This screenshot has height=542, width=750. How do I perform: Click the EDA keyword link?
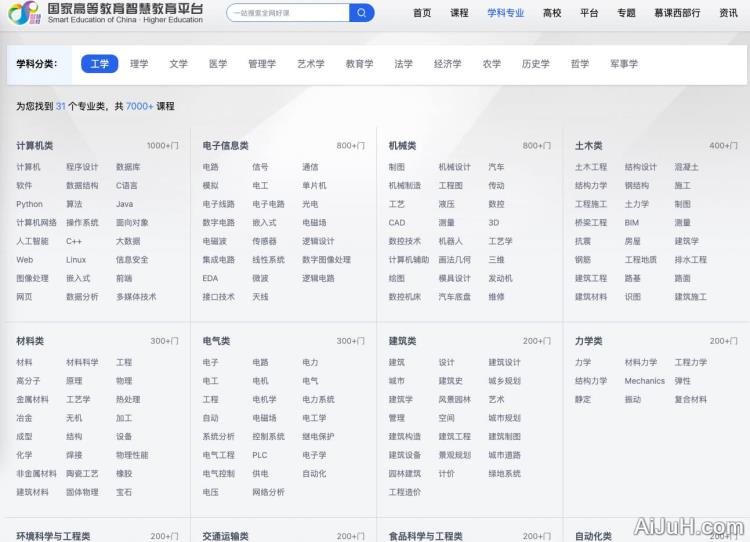point(210,278)
